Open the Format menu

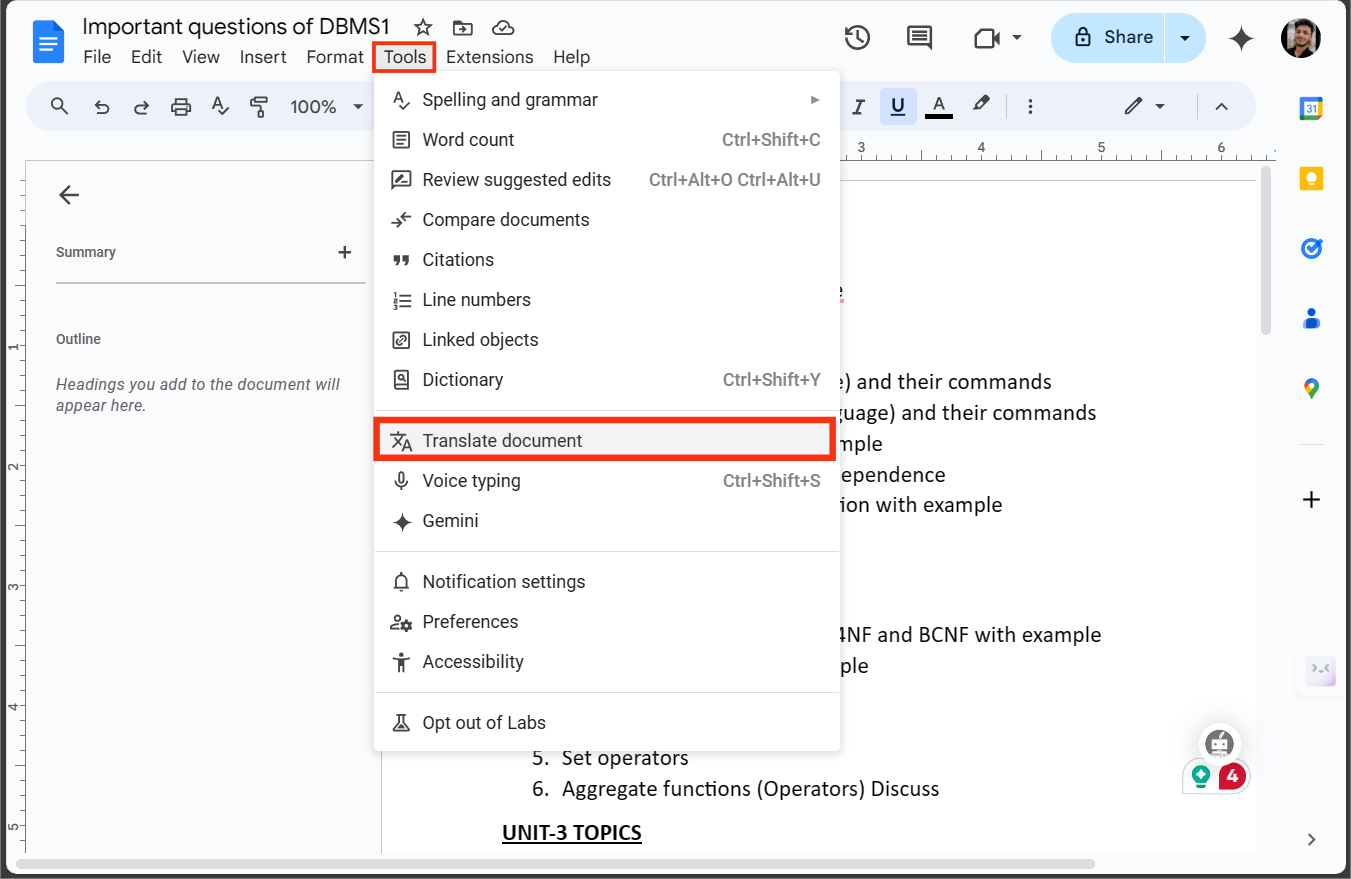tap(335, 57)
